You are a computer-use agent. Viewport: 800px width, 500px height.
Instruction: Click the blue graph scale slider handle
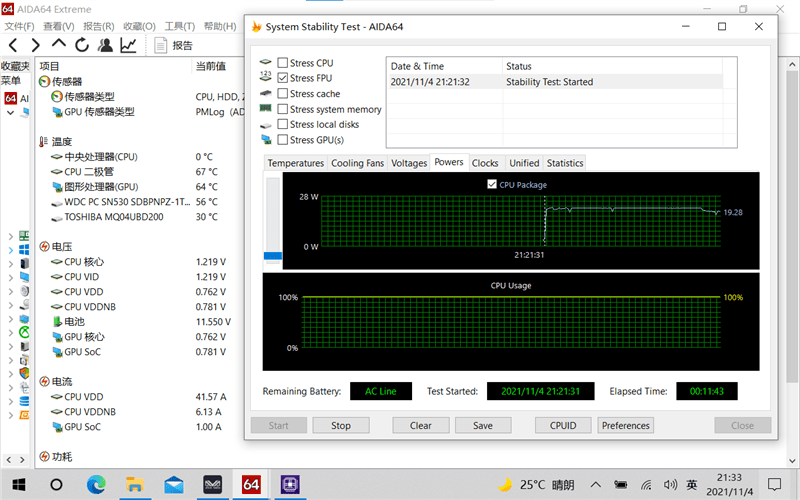click(273, 256)
